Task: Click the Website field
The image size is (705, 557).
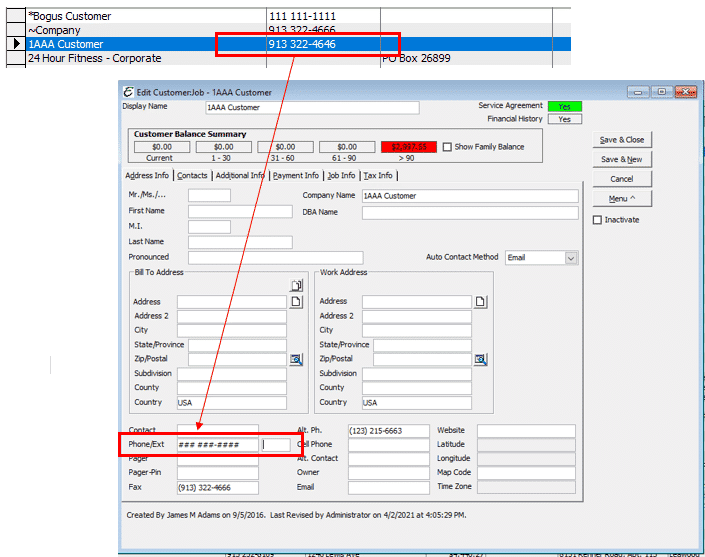Action: (x=527, y=431)
